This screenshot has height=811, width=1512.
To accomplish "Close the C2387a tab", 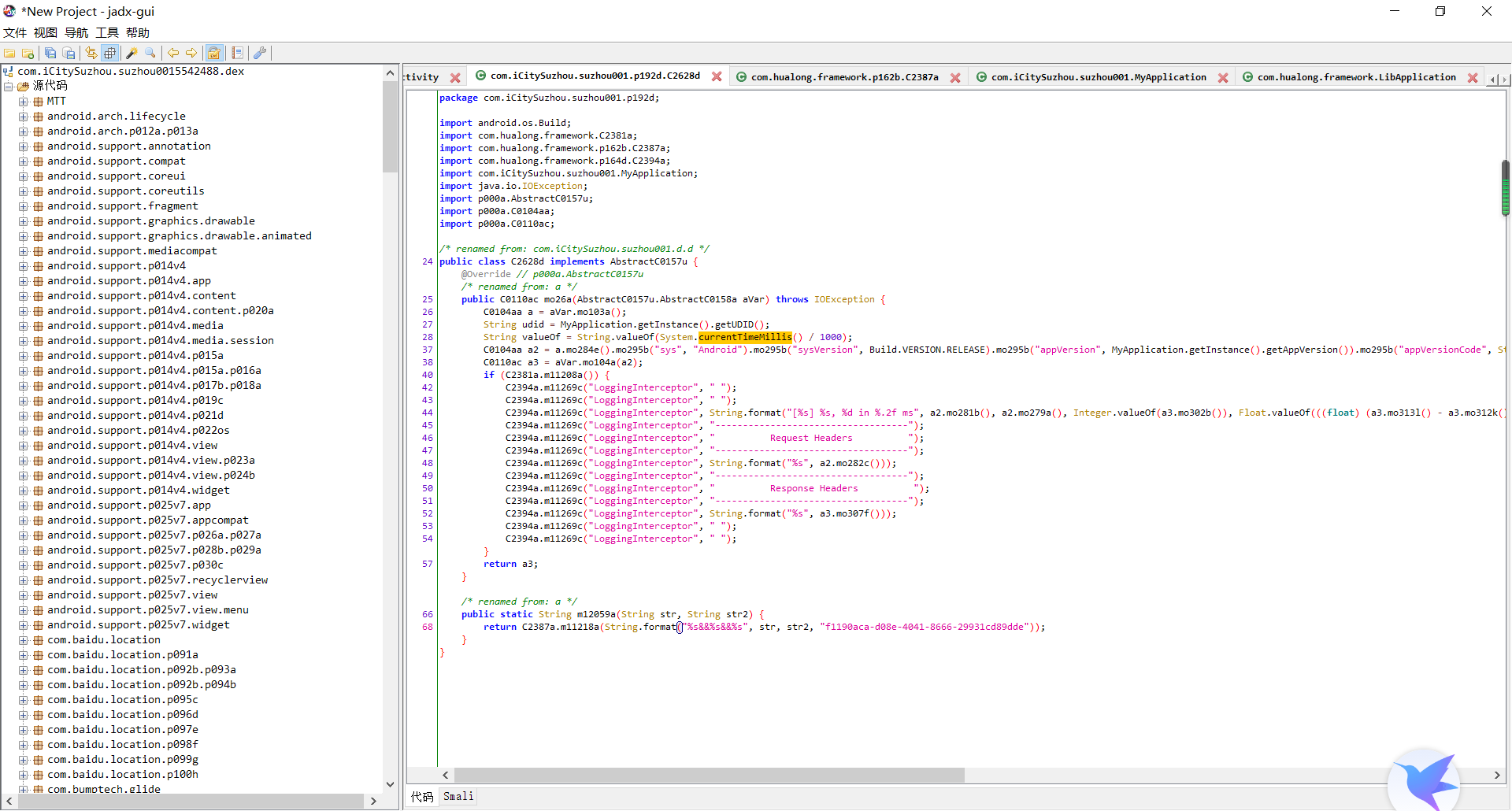I will coord(955,78).
